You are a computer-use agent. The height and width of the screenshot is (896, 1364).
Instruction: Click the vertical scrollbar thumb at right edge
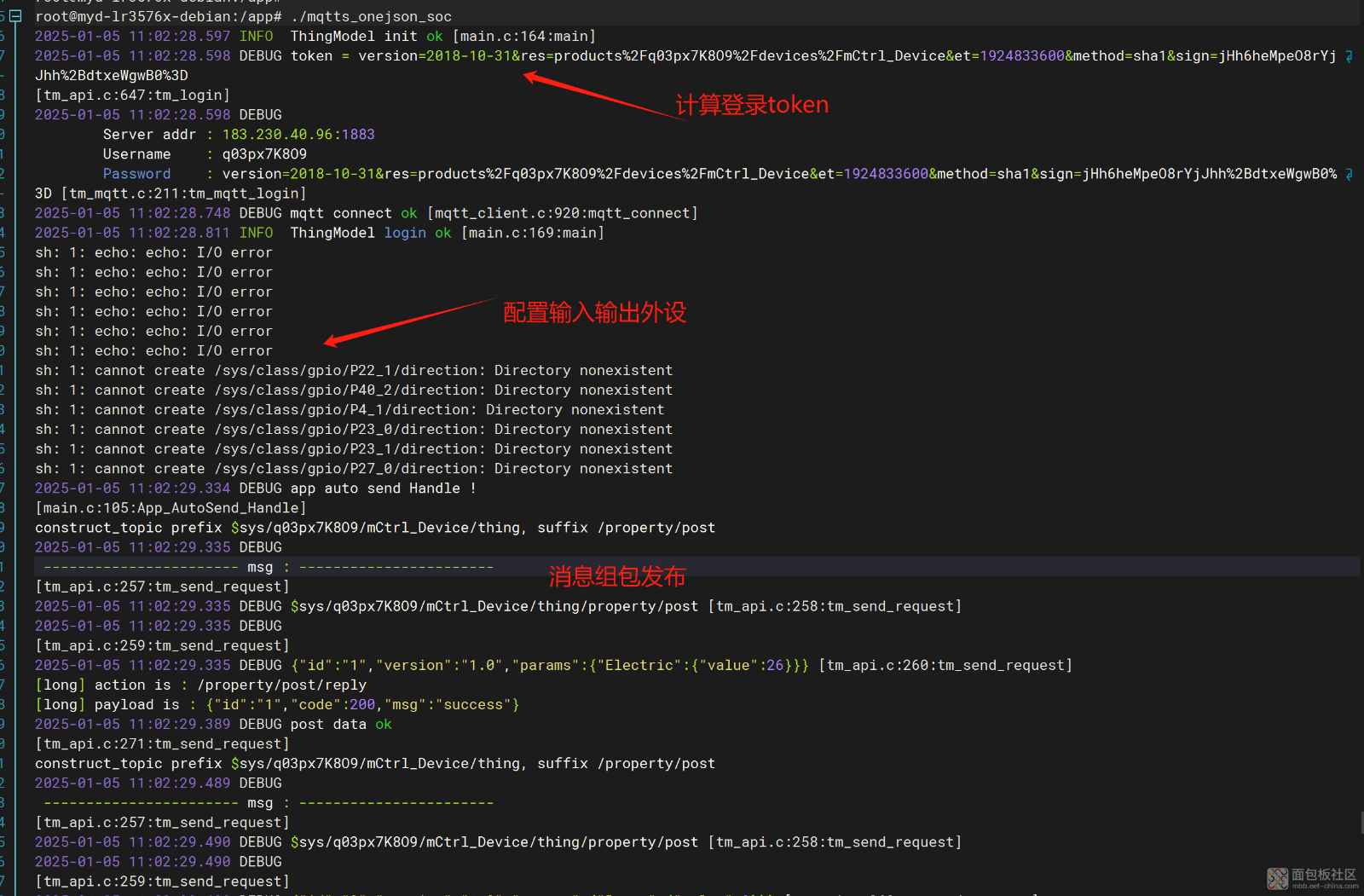click(x=1361, y=823)
